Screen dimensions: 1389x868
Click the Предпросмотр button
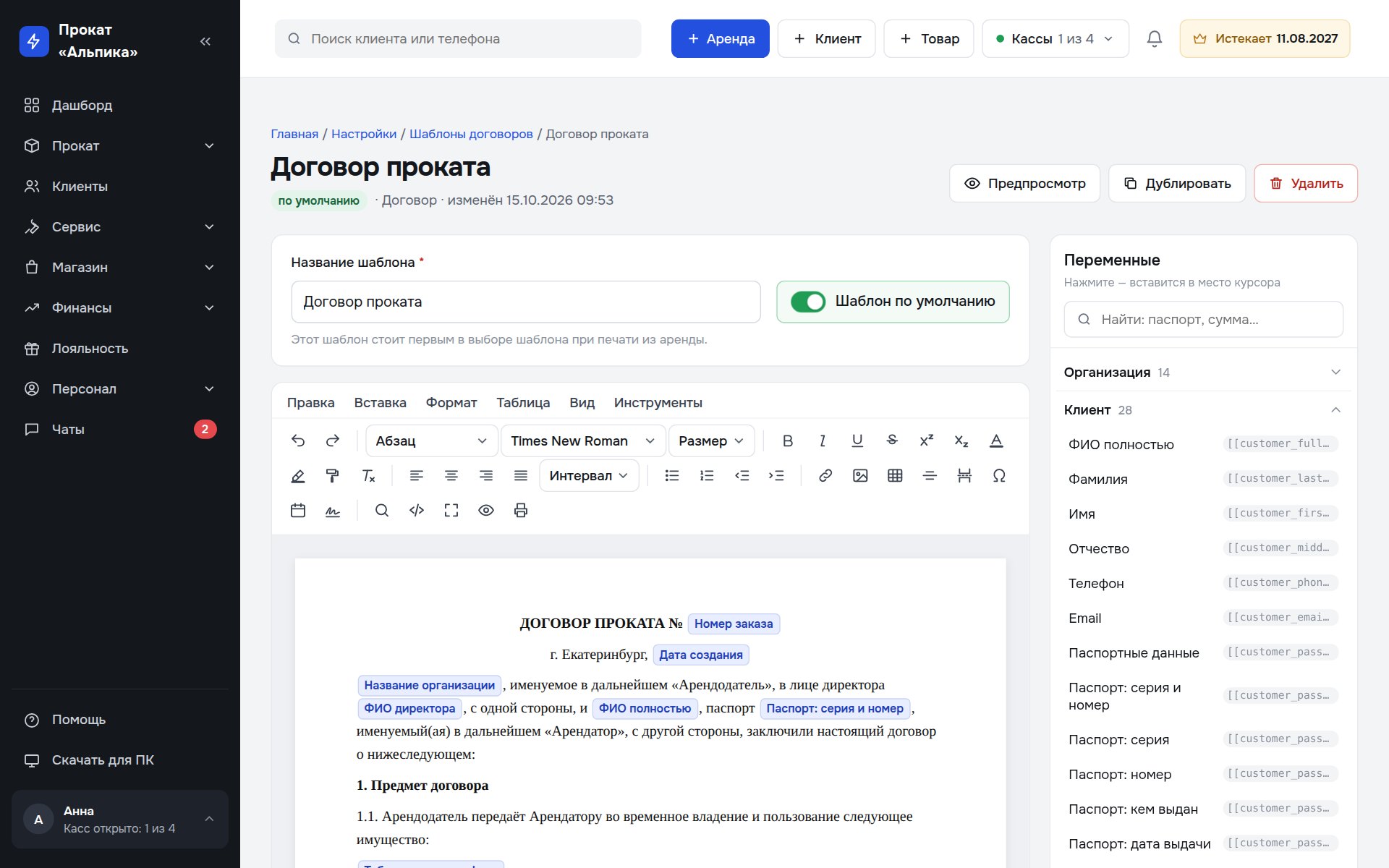click(x=1024, y=183)
